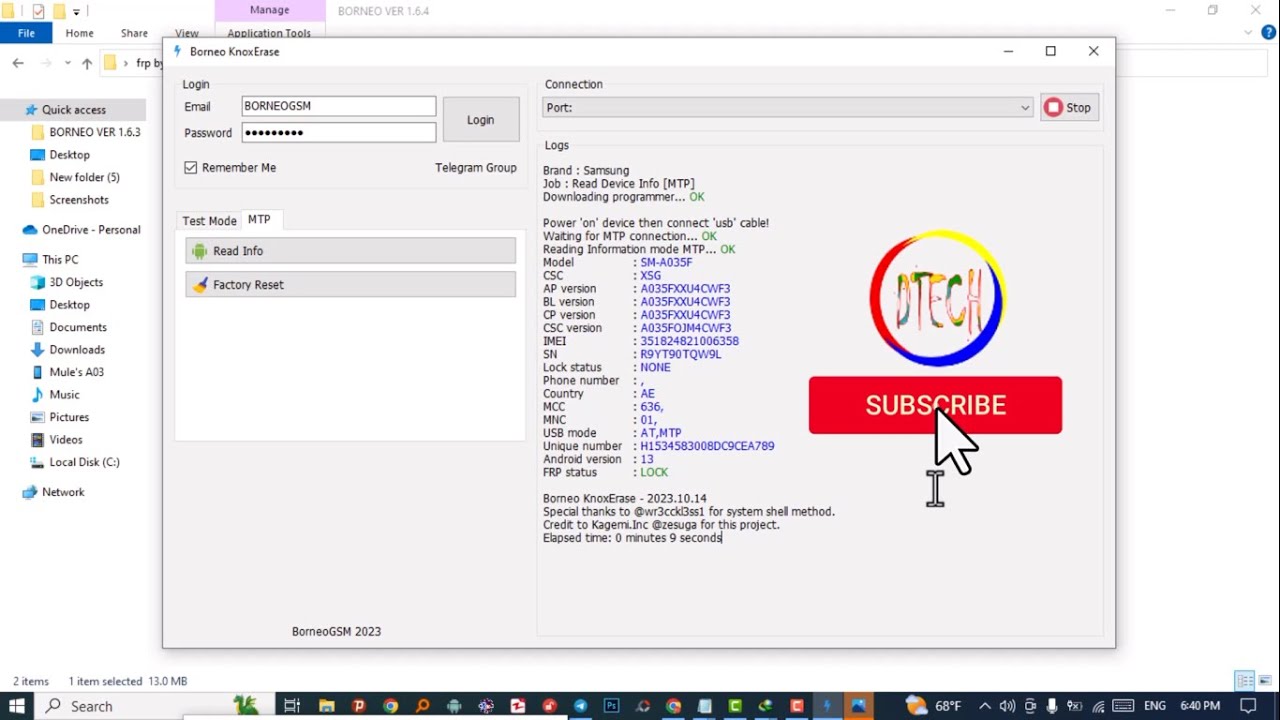Viewport: 1280px width, 720px height.
Task: Open Telegram from the taskbar
Action: (x=580, y=706)
